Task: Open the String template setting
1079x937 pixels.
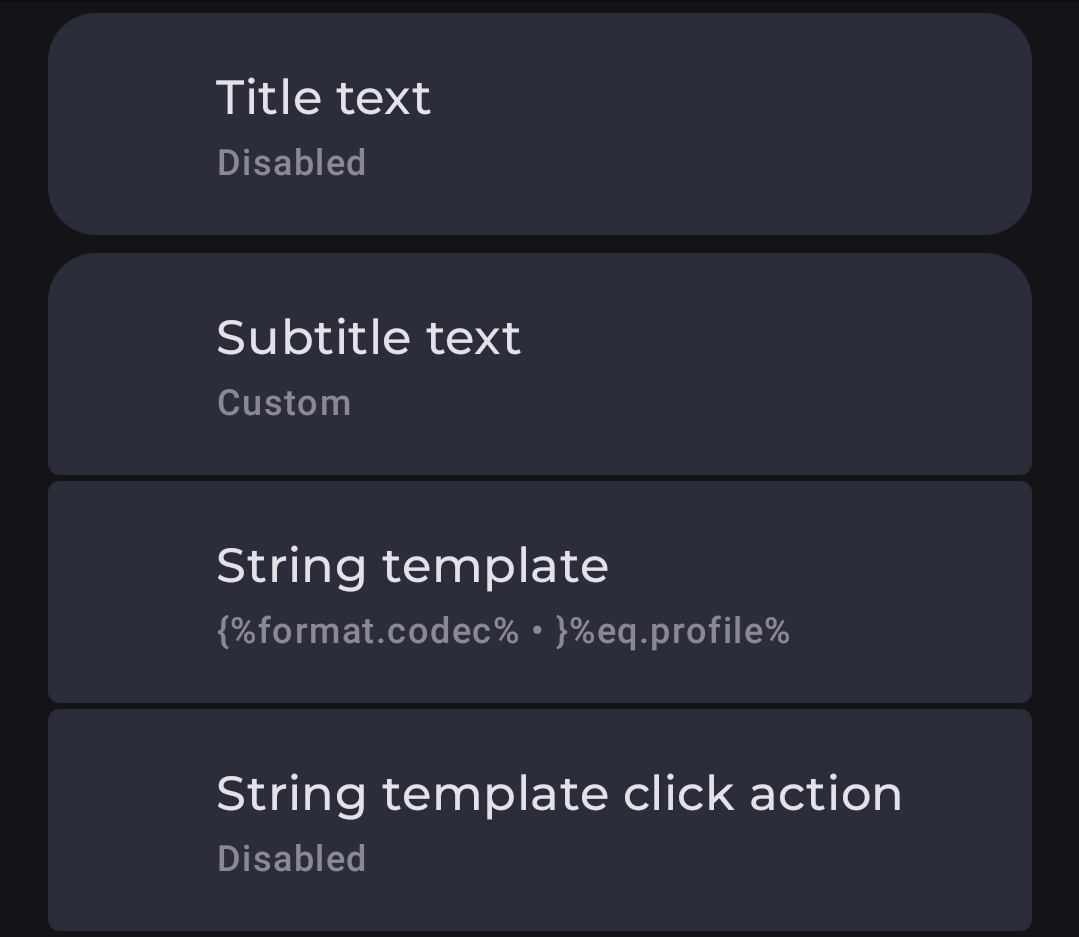Action: [540, 592]
